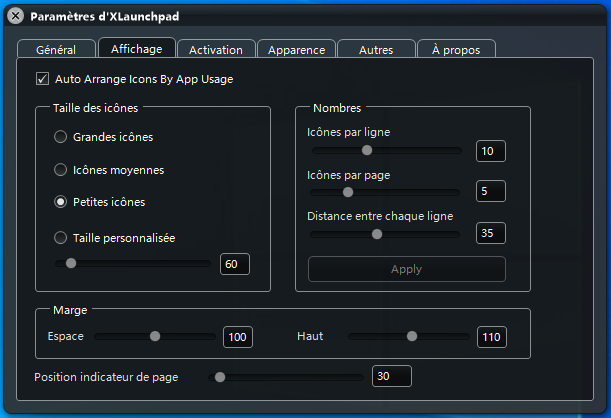Select the Grandes icônes radio option
Screen dimensions: 611x418
coord(61,136)
